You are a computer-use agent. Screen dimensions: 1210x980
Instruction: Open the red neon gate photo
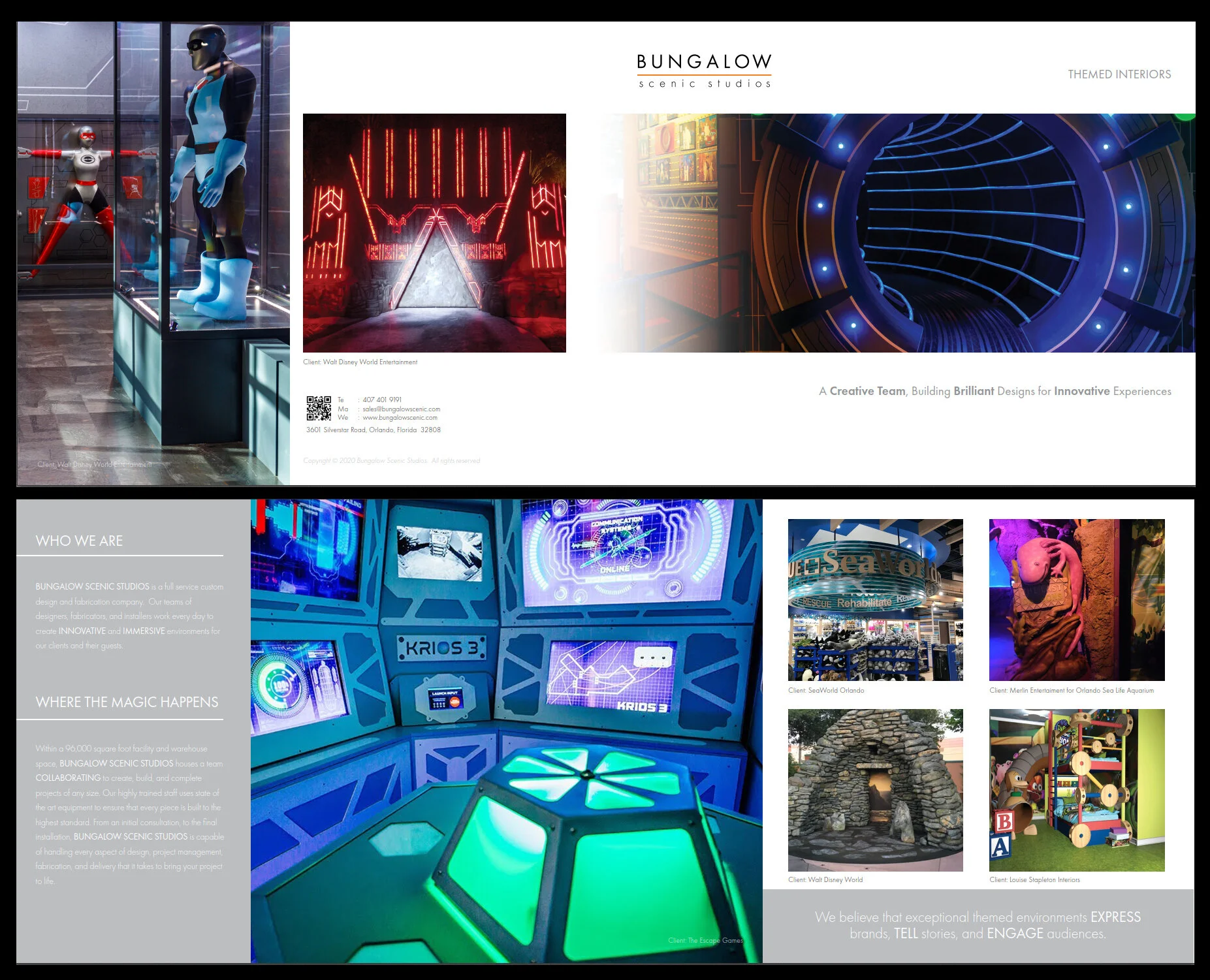(434, 233)
